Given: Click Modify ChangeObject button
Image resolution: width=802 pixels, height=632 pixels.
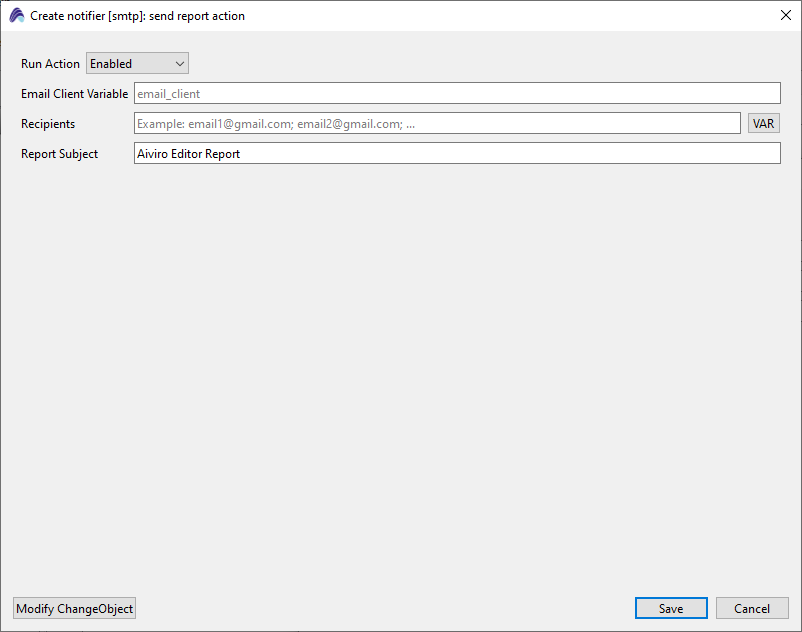Looking at the screenshot, I should click(x=74, y=609).
